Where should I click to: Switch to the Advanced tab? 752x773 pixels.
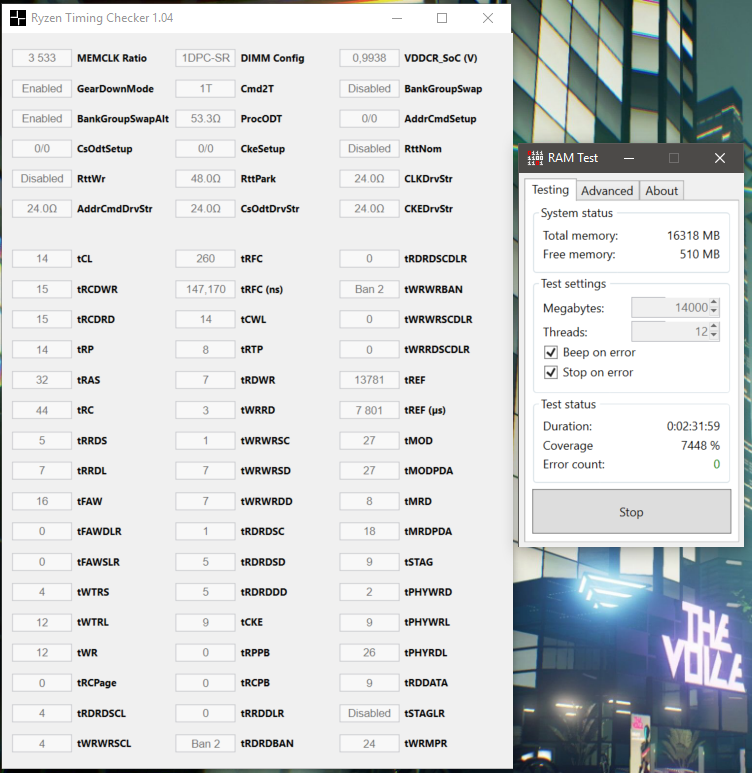pyautogui.click(x=607, y=191)
